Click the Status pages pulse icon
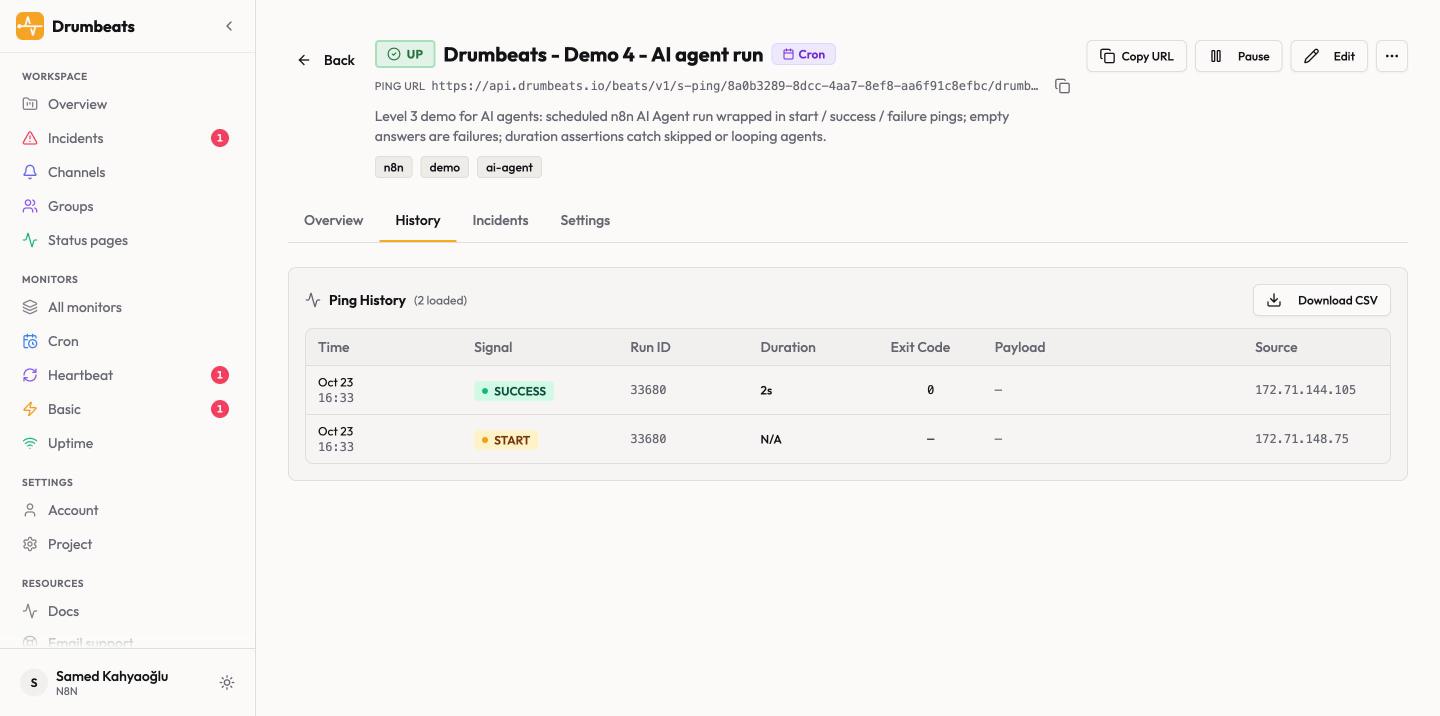Viewport: 1440px width, 716px height. point(30,240)
